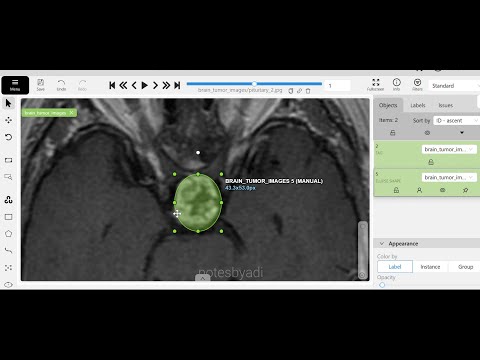Screen dimensions: 480x360
Task: Play the frame sequence
Action: [x=144, y=85]
